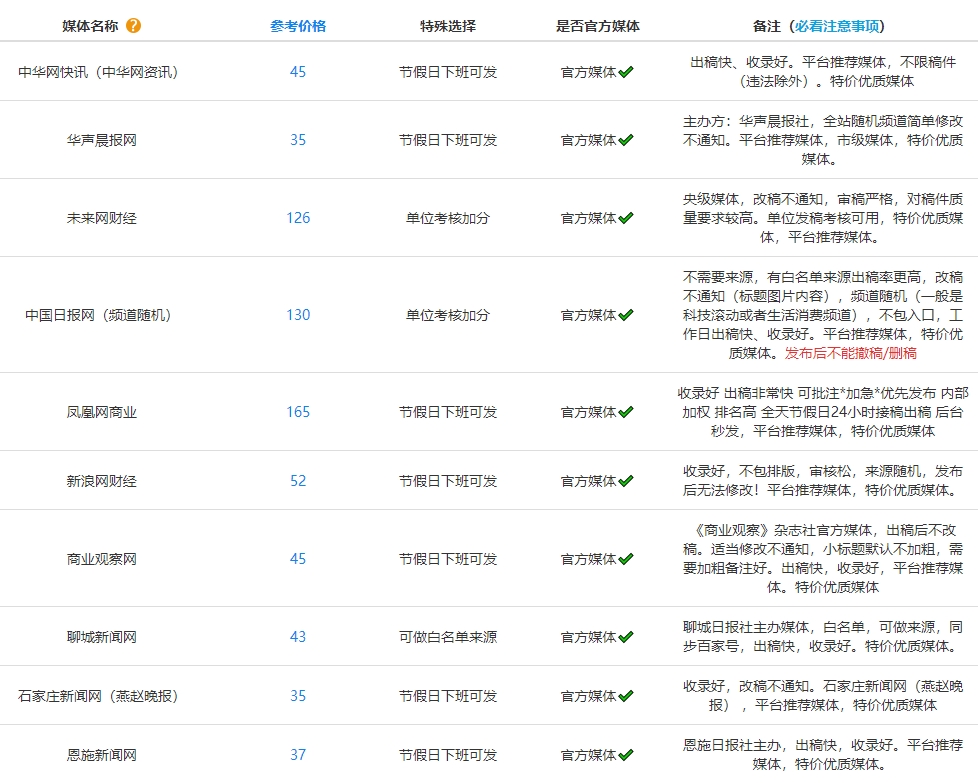This screenshot has height=783, width=978.
Task: Click 节假日下班可发 in 凤凰网商业 row
Action: pos(448,412)
